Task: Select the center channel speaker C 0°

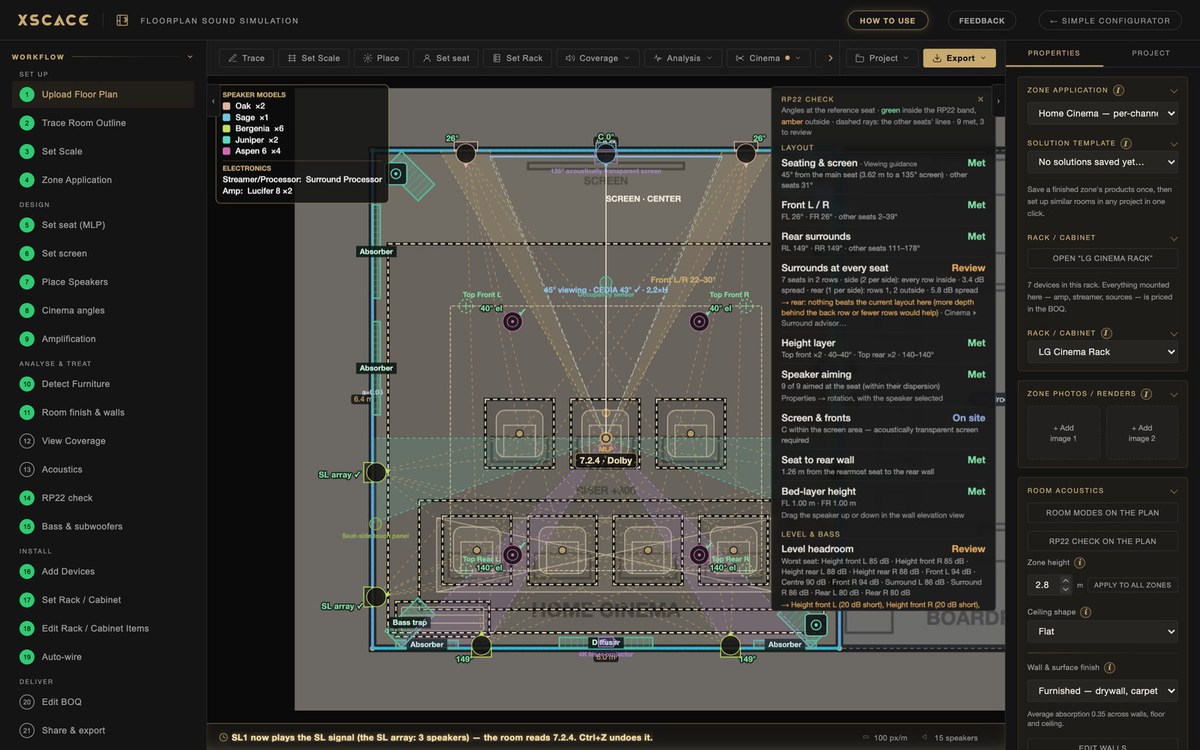Action: tap(605, 153)
